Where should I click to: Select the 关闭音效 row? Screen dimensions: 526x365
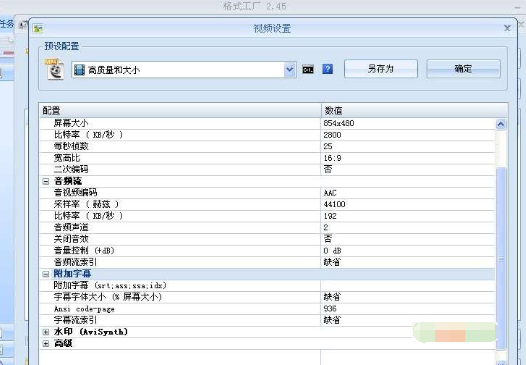[x=267, y=239]
